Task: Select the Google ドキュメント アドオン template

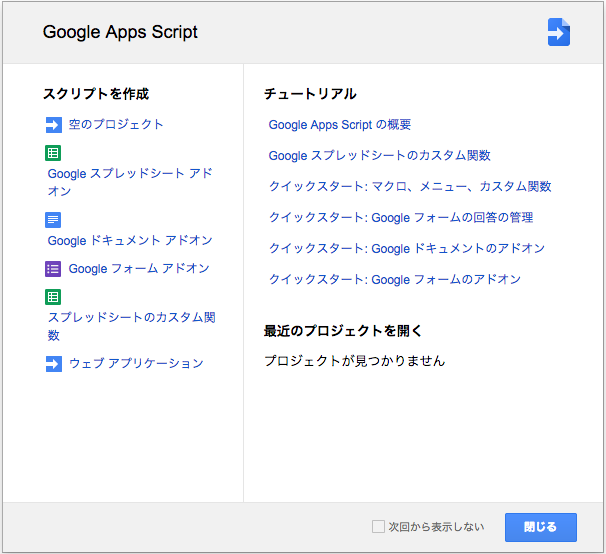Action: pos(130,241)
